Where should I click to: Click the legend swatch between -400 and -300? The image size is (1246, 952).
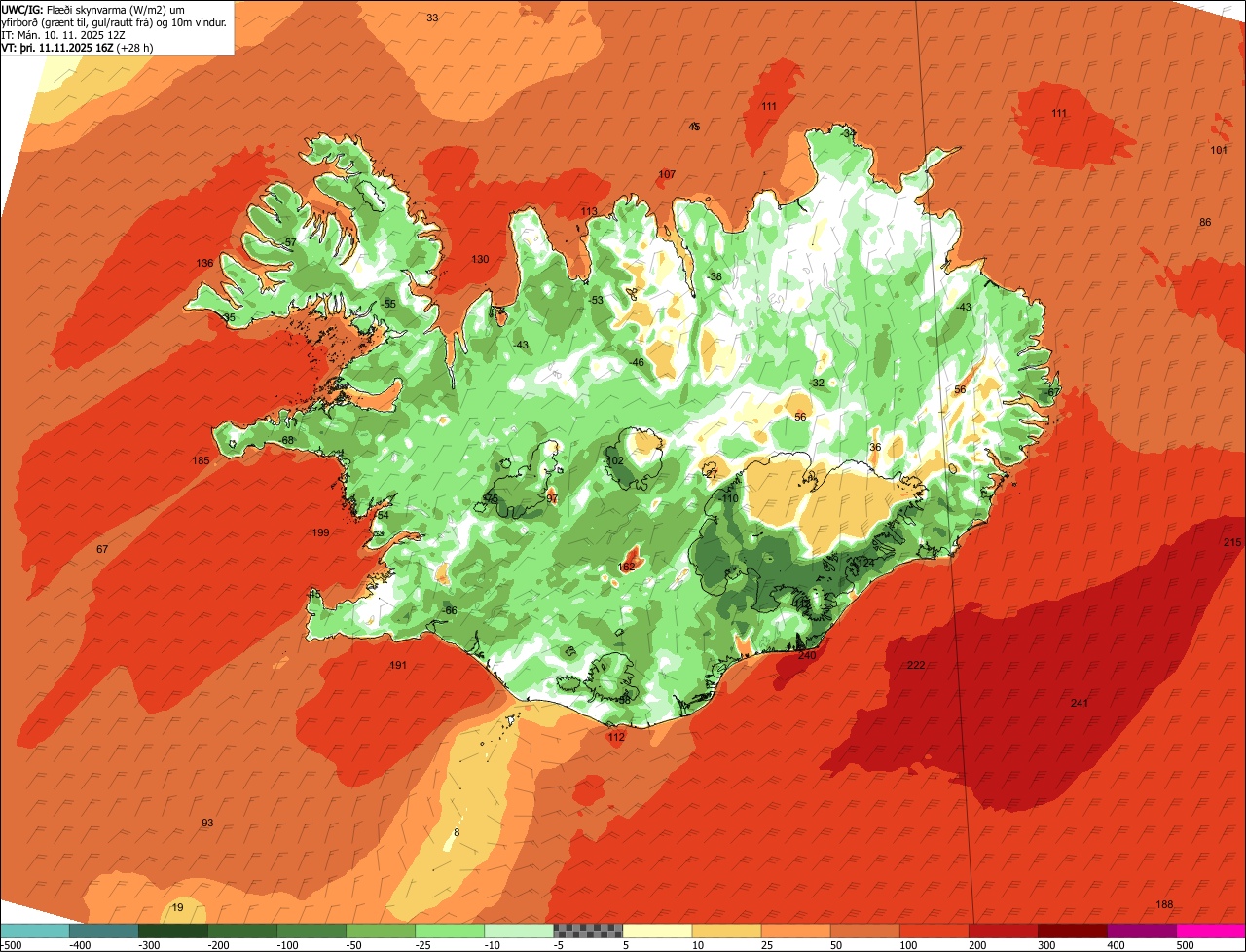coord(103,931)
